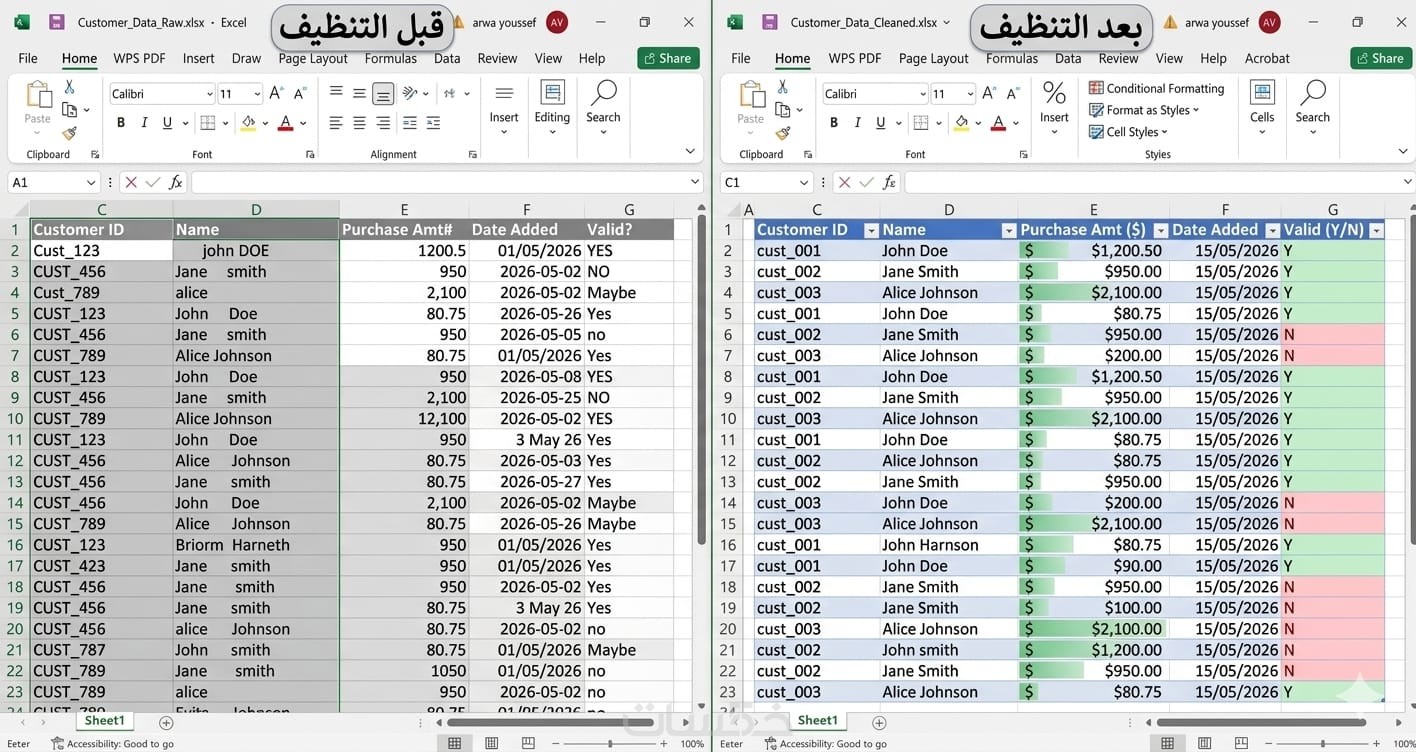1416x752 pixels.
Task: Toggle bottom align in the Raw window ribbon
Action: 383,94
